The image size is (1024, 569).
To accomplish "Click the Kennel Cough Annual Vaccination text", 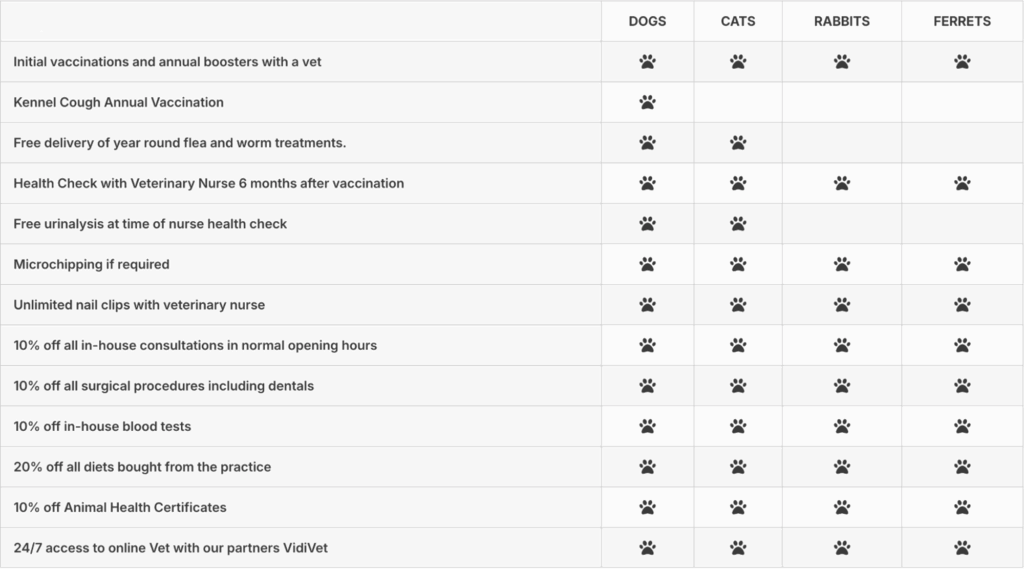I will [118, 102].
